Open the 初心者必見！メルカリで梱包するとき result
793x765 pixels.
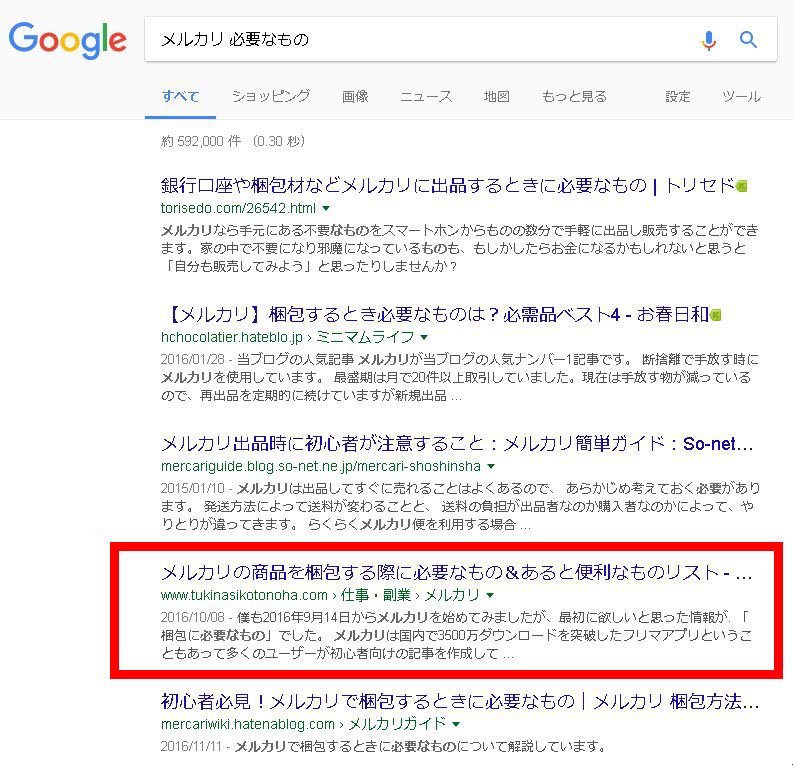point(460,701)
